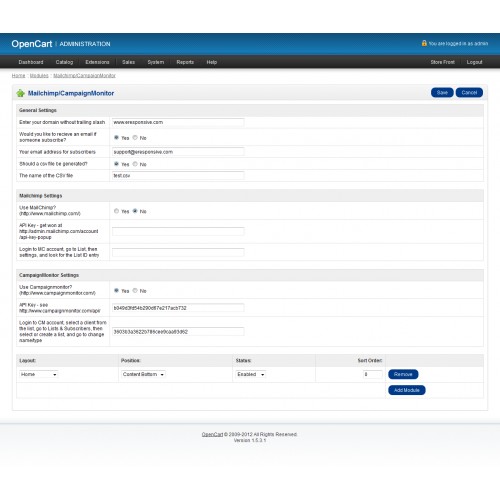This screenshot has height=500, width=500.
Task: Choose Yes for Use MailChimp
Action: coord(116,211)
